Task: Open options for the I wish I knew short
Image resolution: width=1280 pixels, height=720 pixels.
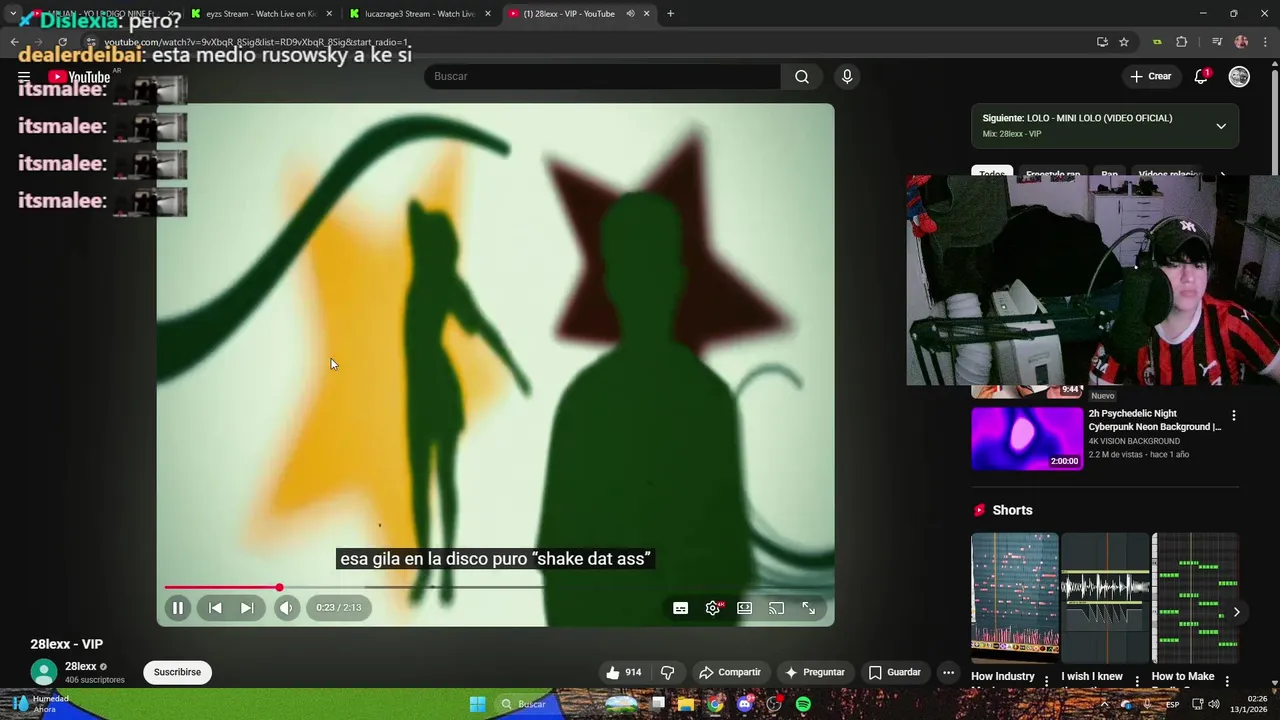Action: [1137, 680]
